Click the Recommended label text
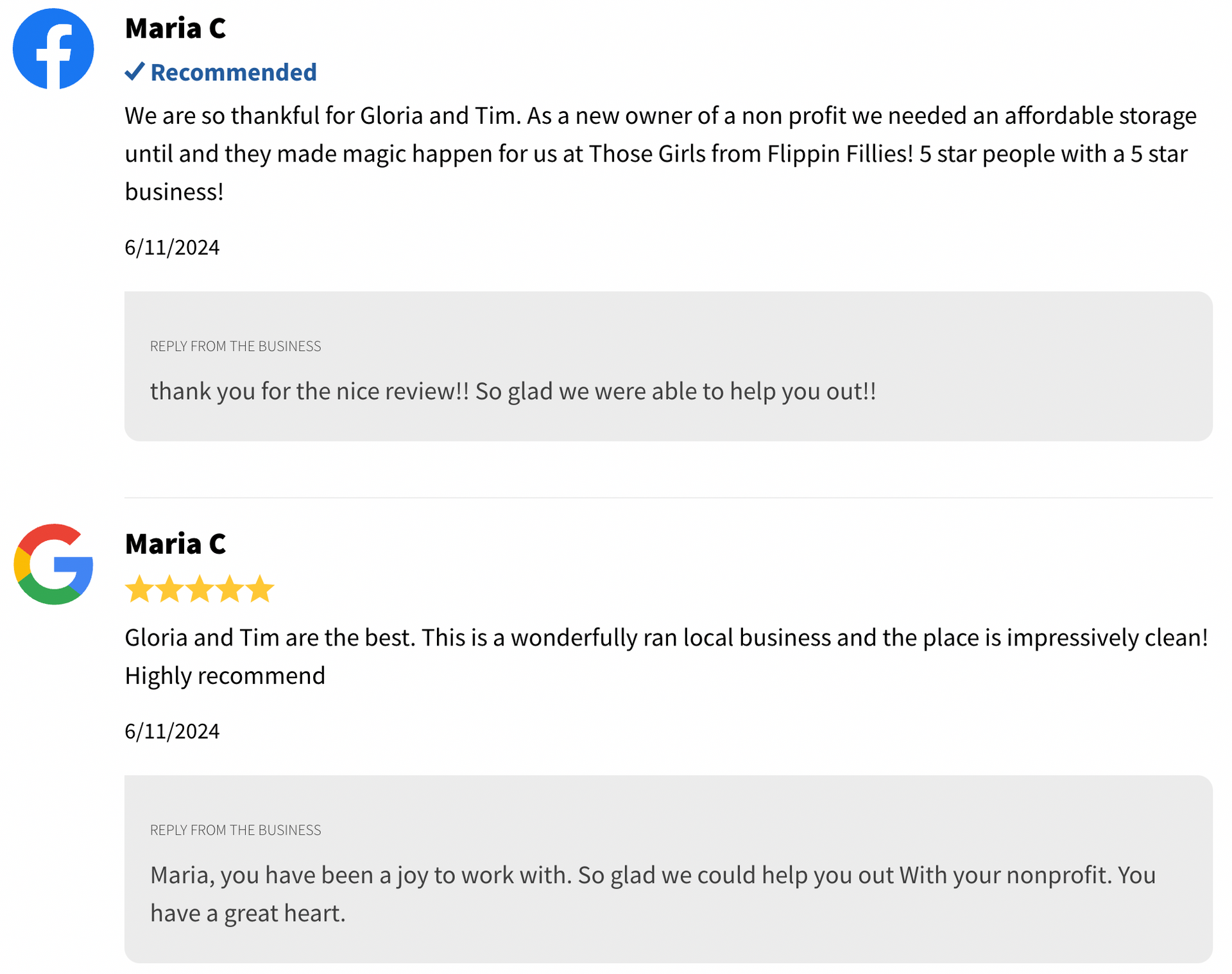 point(234,72)
